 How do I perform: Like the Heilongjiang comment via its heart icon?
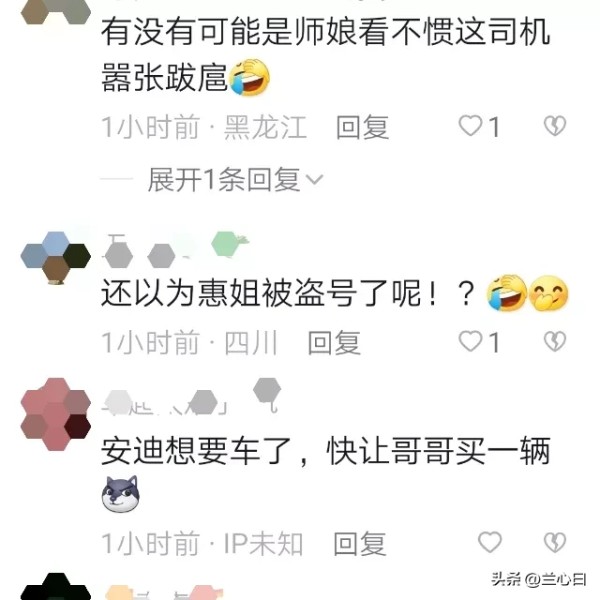click(470, 126)
